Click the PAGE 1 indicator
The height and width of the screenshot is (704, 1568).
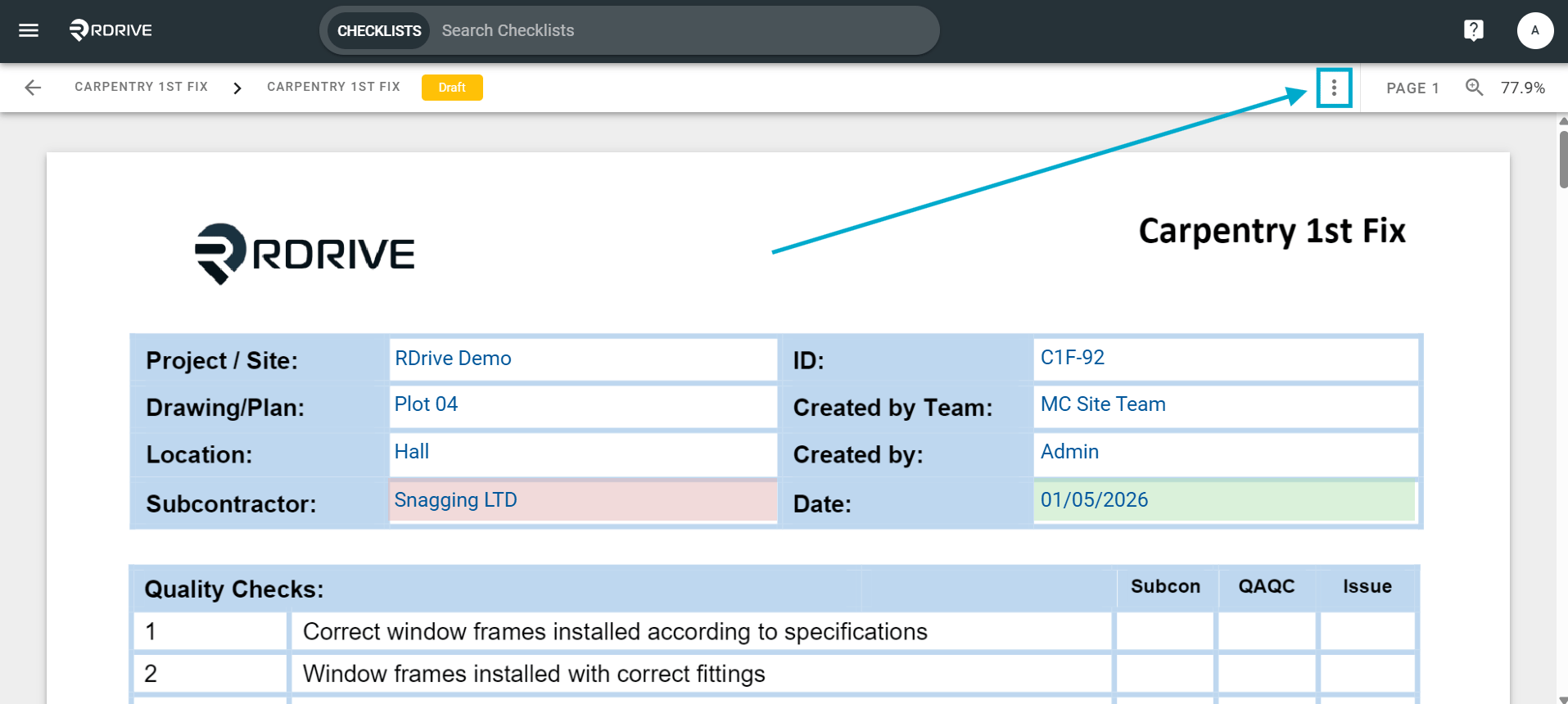pos(1412,88)
